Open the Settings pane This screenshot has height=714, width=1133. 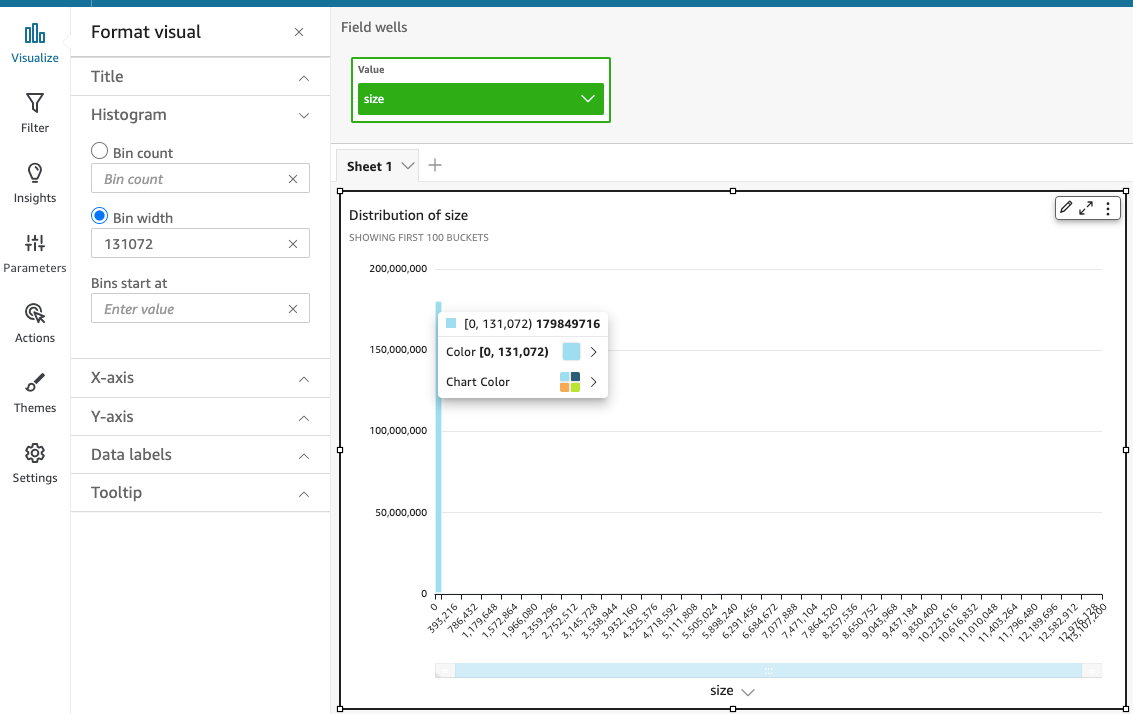point(35,463)
